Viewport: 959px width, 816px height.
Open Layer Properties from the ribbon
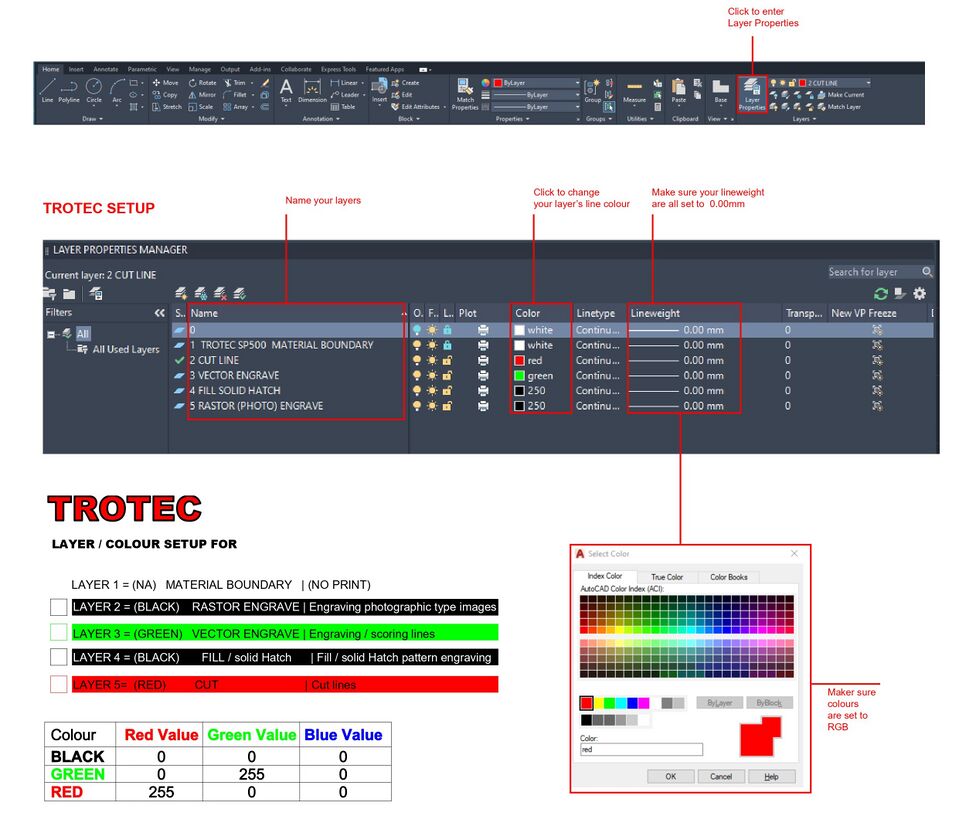tap(752, 94)
